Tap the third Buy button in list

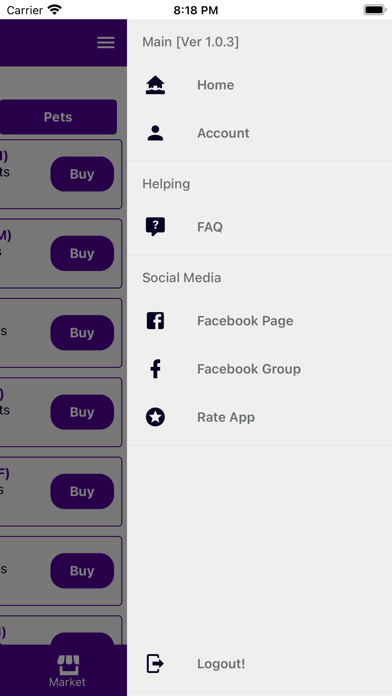click(82, 333)
